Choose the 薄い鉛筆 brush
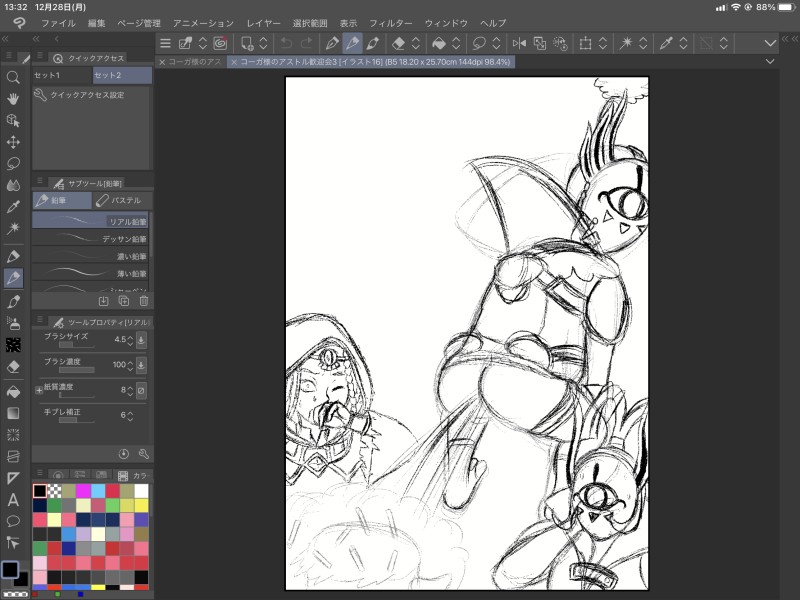800x600 pixels. point(90,273)
